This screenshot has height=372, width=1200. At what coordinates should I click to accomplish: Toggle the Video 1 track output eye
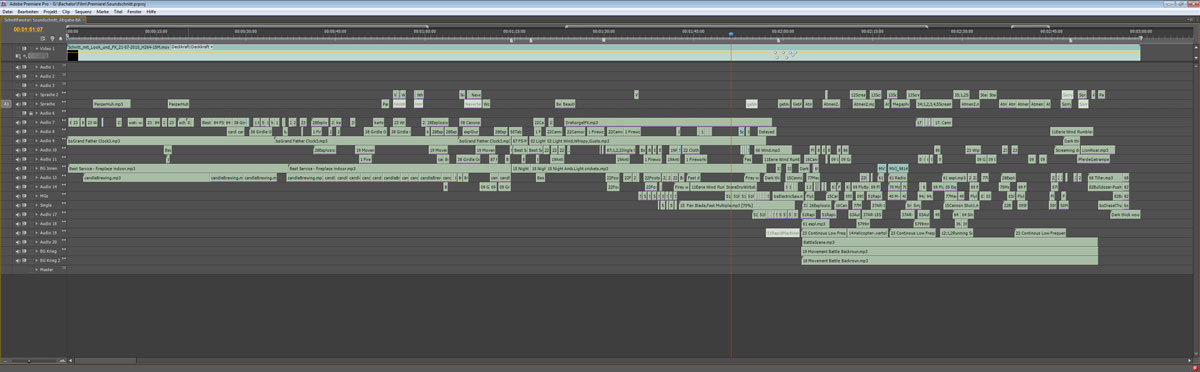[18, 48]
